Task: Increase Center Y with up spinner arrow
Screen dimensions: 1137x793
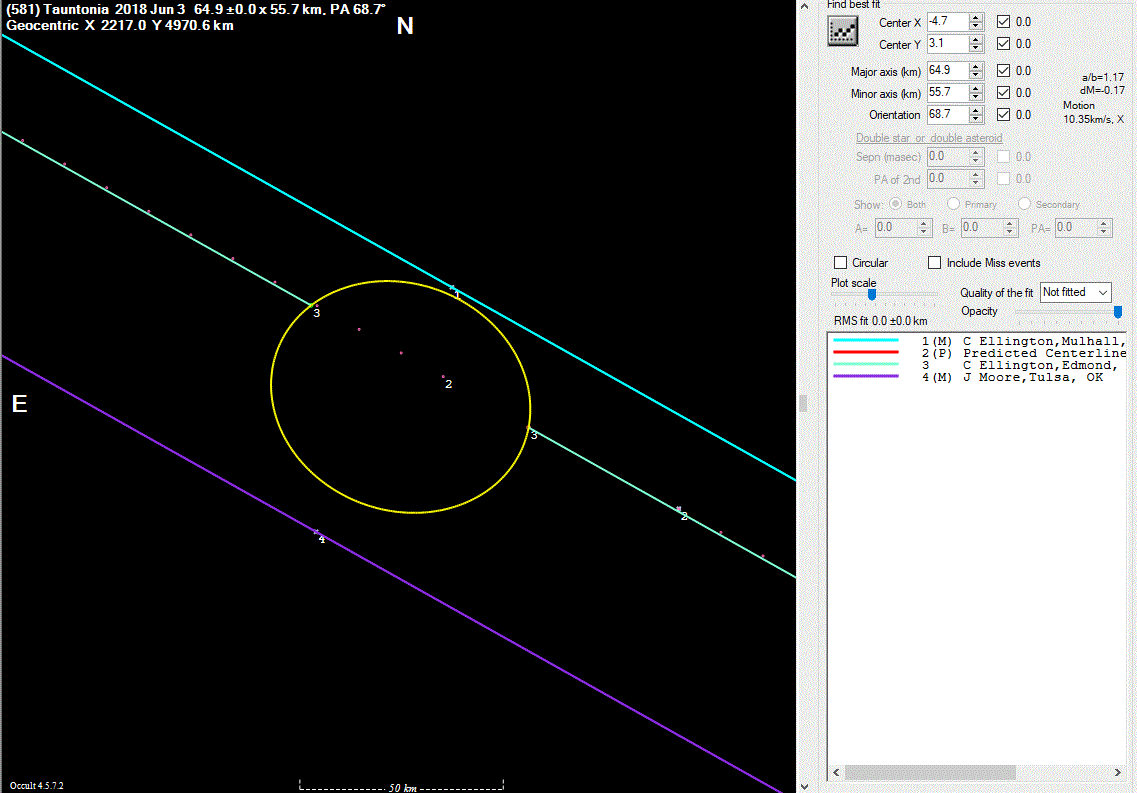Action: pos(976,39)
